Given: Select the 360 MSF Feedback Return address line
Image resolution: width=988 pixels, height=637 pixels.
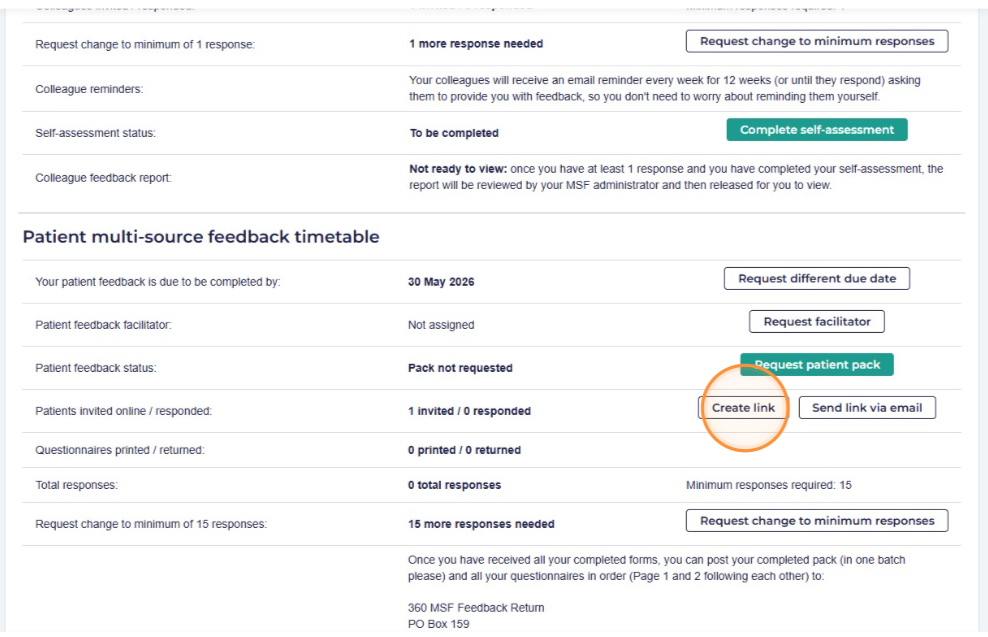Looking at the screenshot, I should point(476,608).
